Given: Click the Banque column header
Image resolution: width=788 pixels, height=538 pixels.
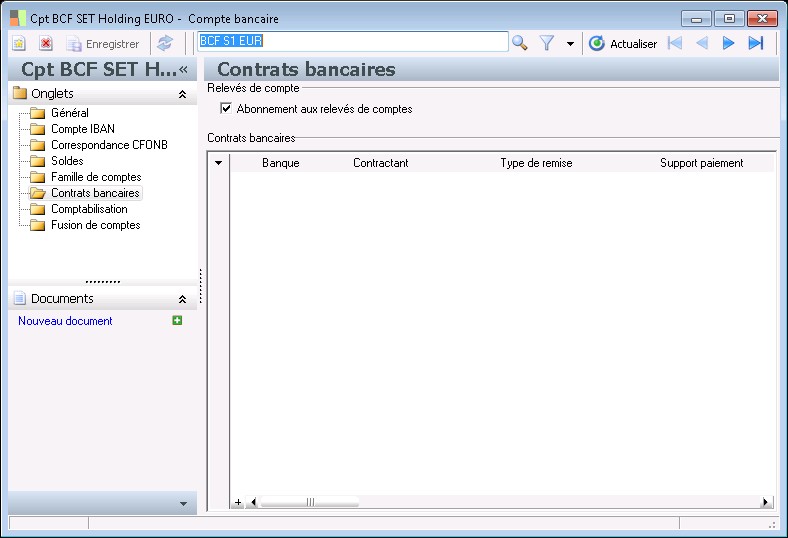Looking at the screenshot, I should pyautogui.click(x=280, y=163).
